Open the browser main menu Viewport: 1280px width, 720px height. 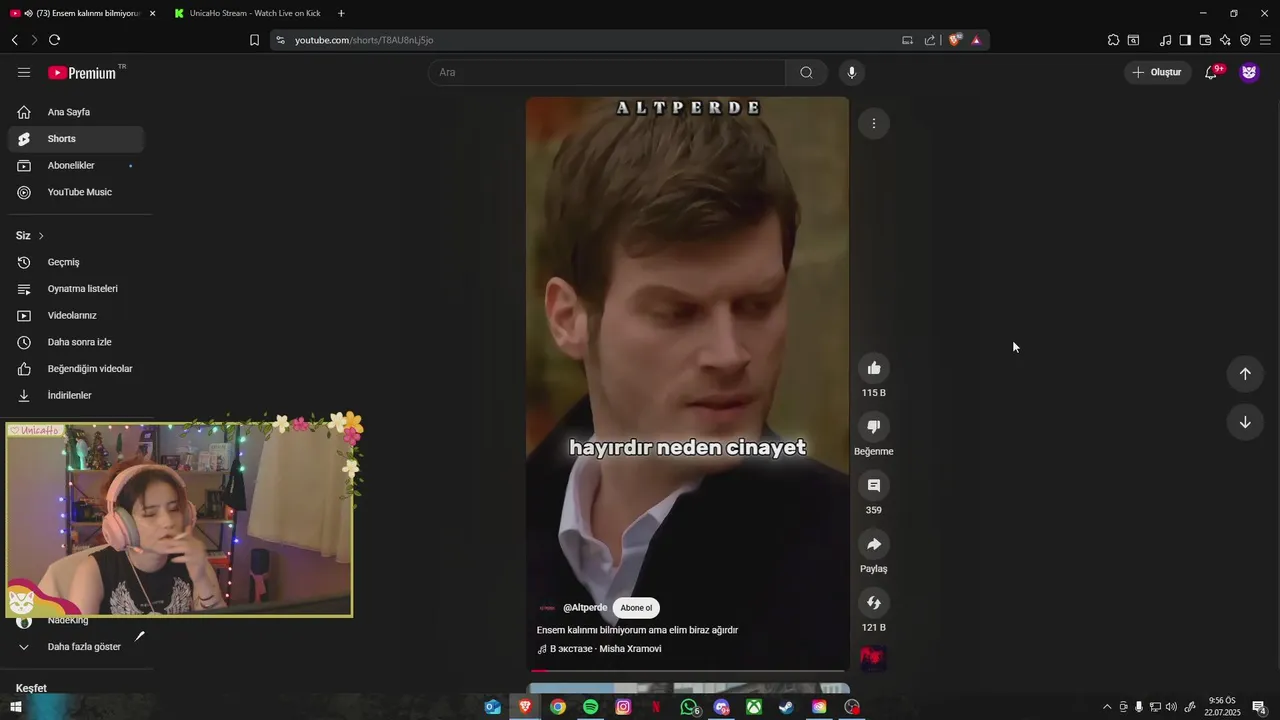click(x=1265, y=40)
